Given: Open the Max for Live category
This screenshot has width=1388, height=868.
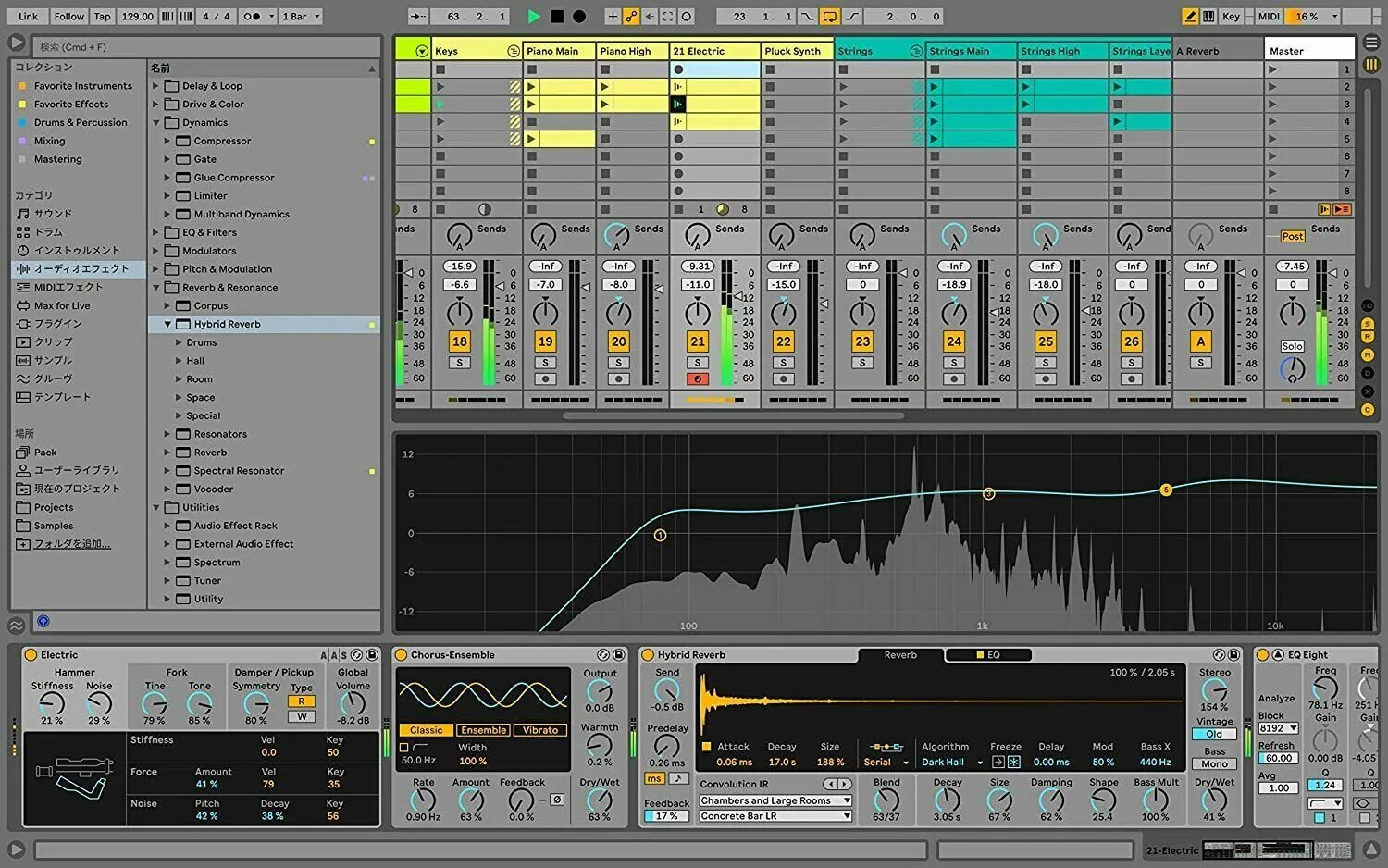Looking at the screenshot, I should click(x=62, y=305).
